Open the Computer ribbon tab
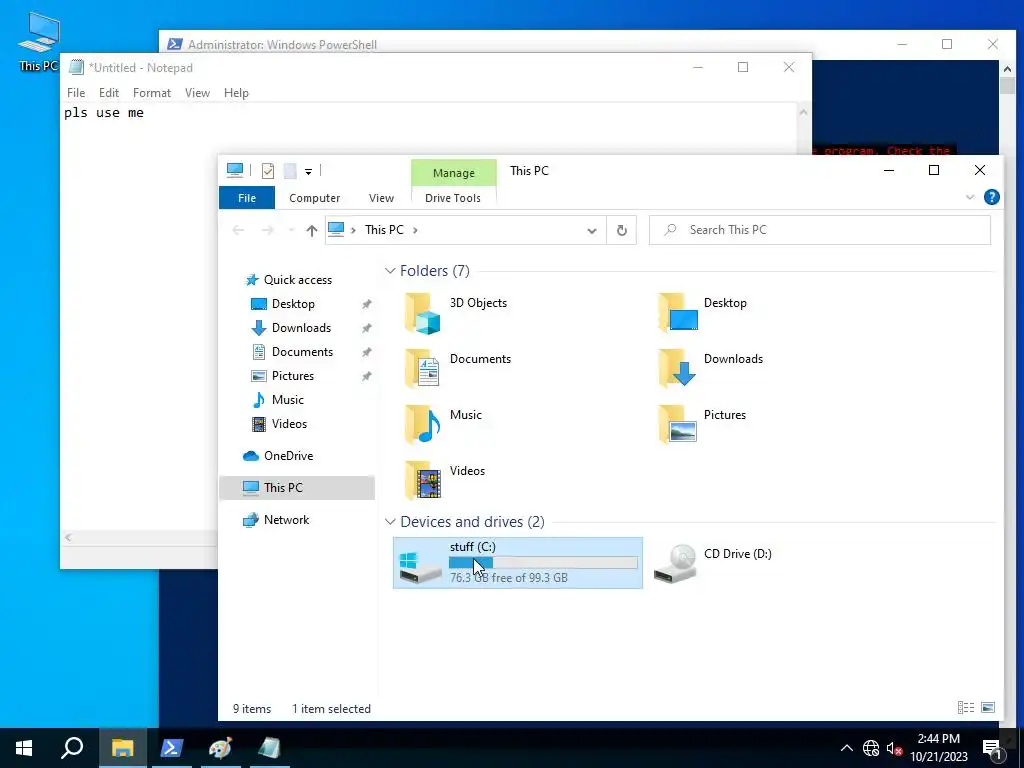 [315, 198]
